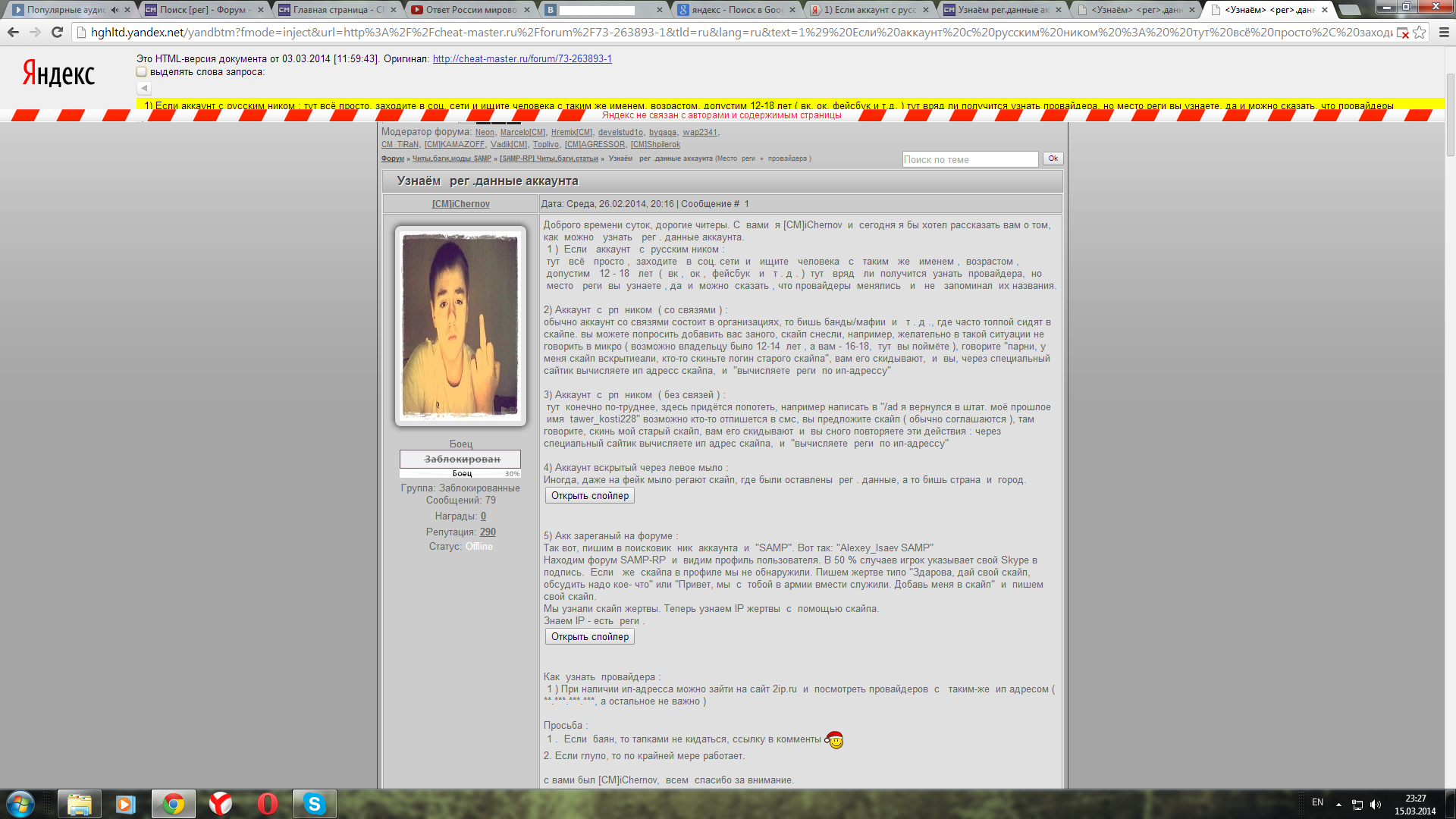1456x819 pixels.
Task: Open Yandex browser from taskbar
Action: pos(220,804)
